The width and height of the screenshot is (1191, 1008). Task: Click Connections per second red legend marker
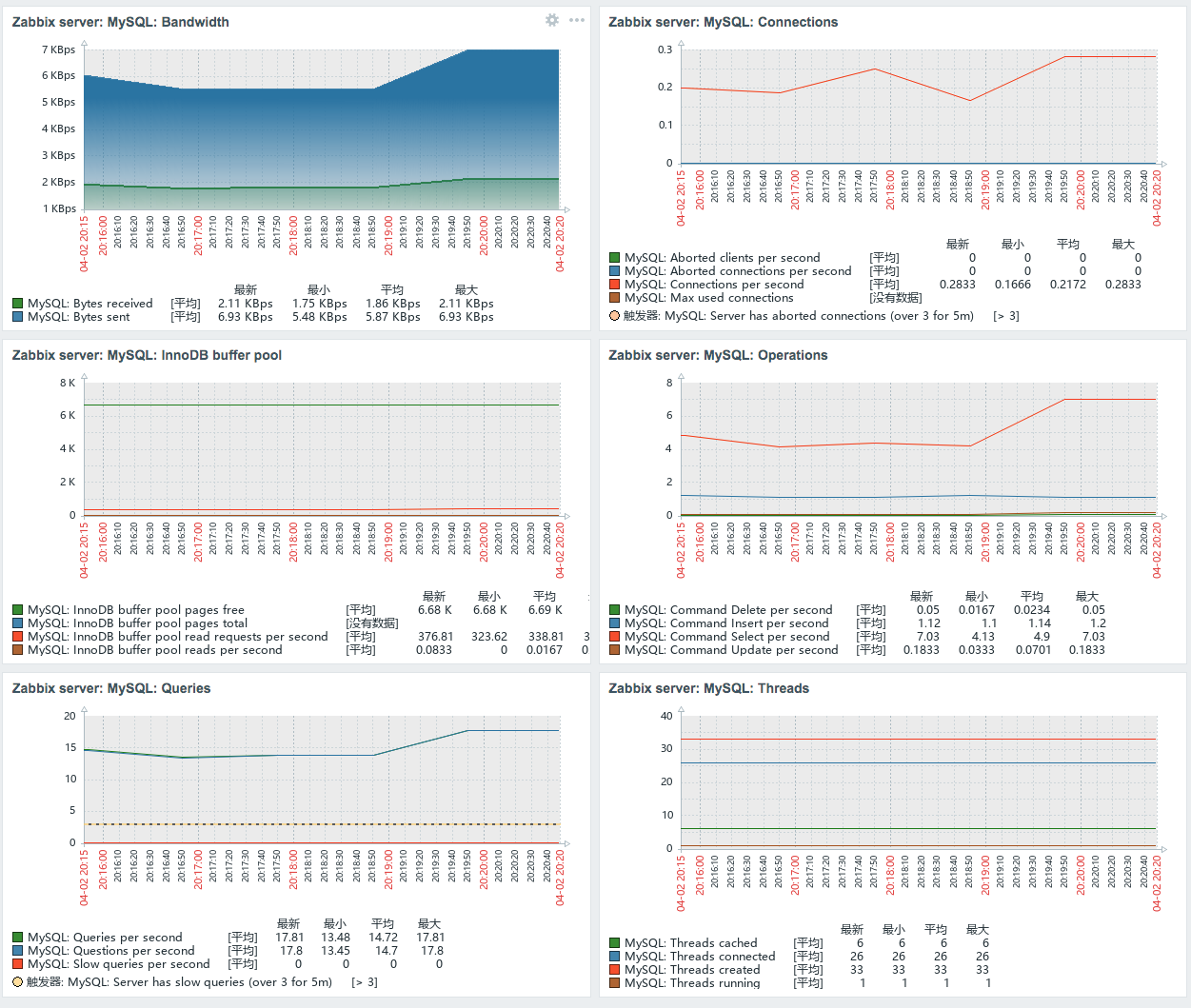coord(615,285)
